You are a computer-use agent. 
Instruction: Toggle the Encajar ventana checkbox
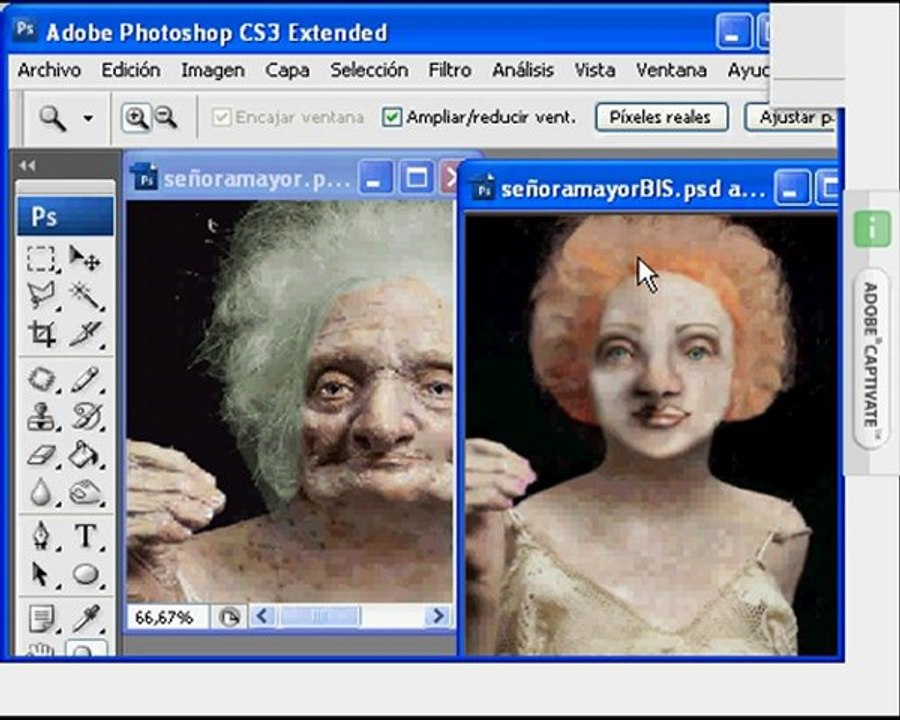pyautogui.click(x=221, y=117)
